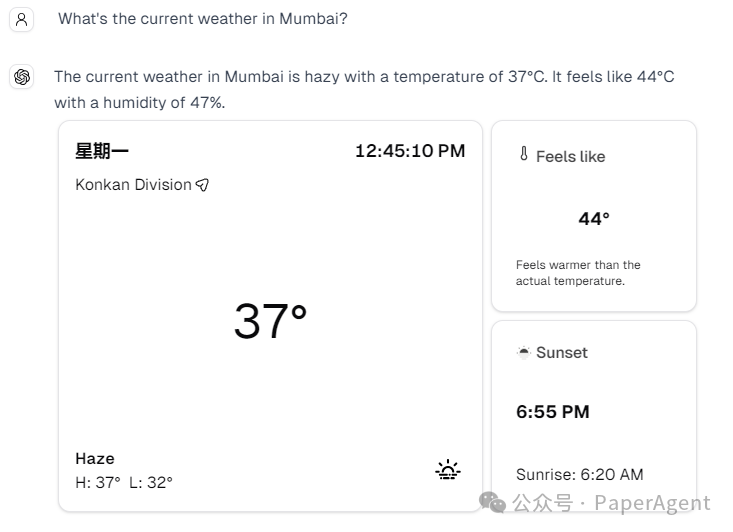
Task: Click the location arrow beside Konkan Division
Action: 203,185
